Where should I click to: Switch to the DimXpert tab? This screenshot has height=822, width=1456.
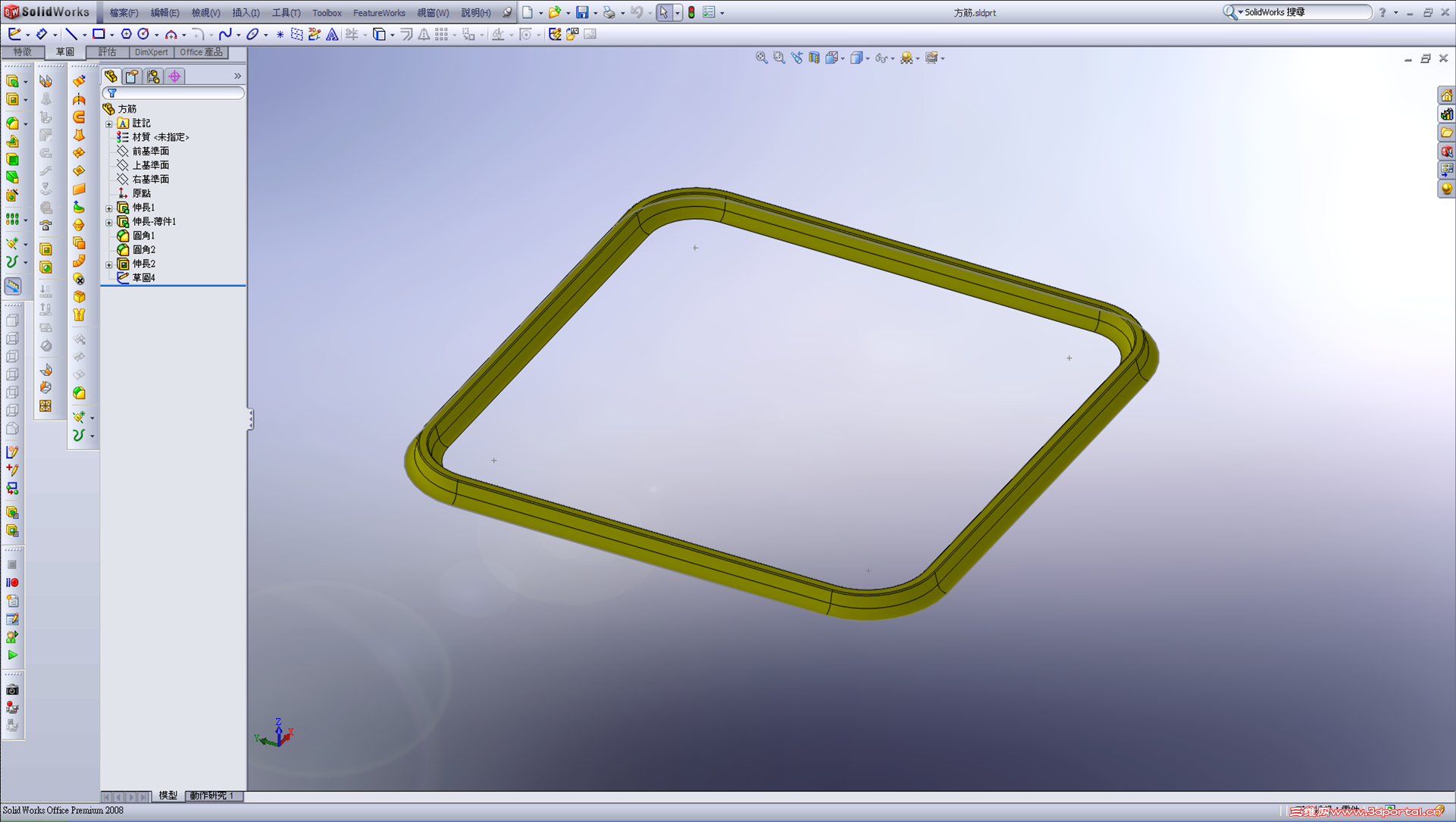pyautogui.click(x=151, y=52)
